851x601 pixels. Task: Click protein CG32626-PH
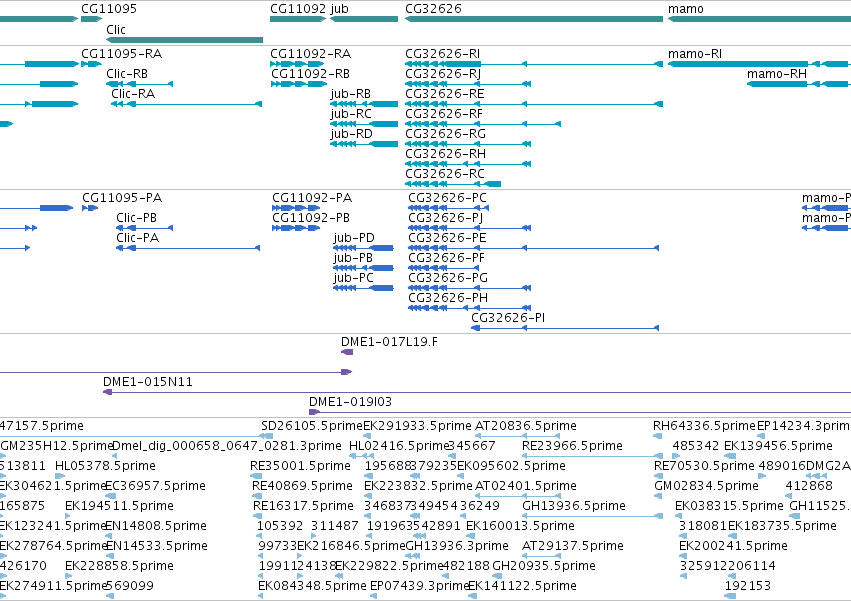[x=469, y=308]
